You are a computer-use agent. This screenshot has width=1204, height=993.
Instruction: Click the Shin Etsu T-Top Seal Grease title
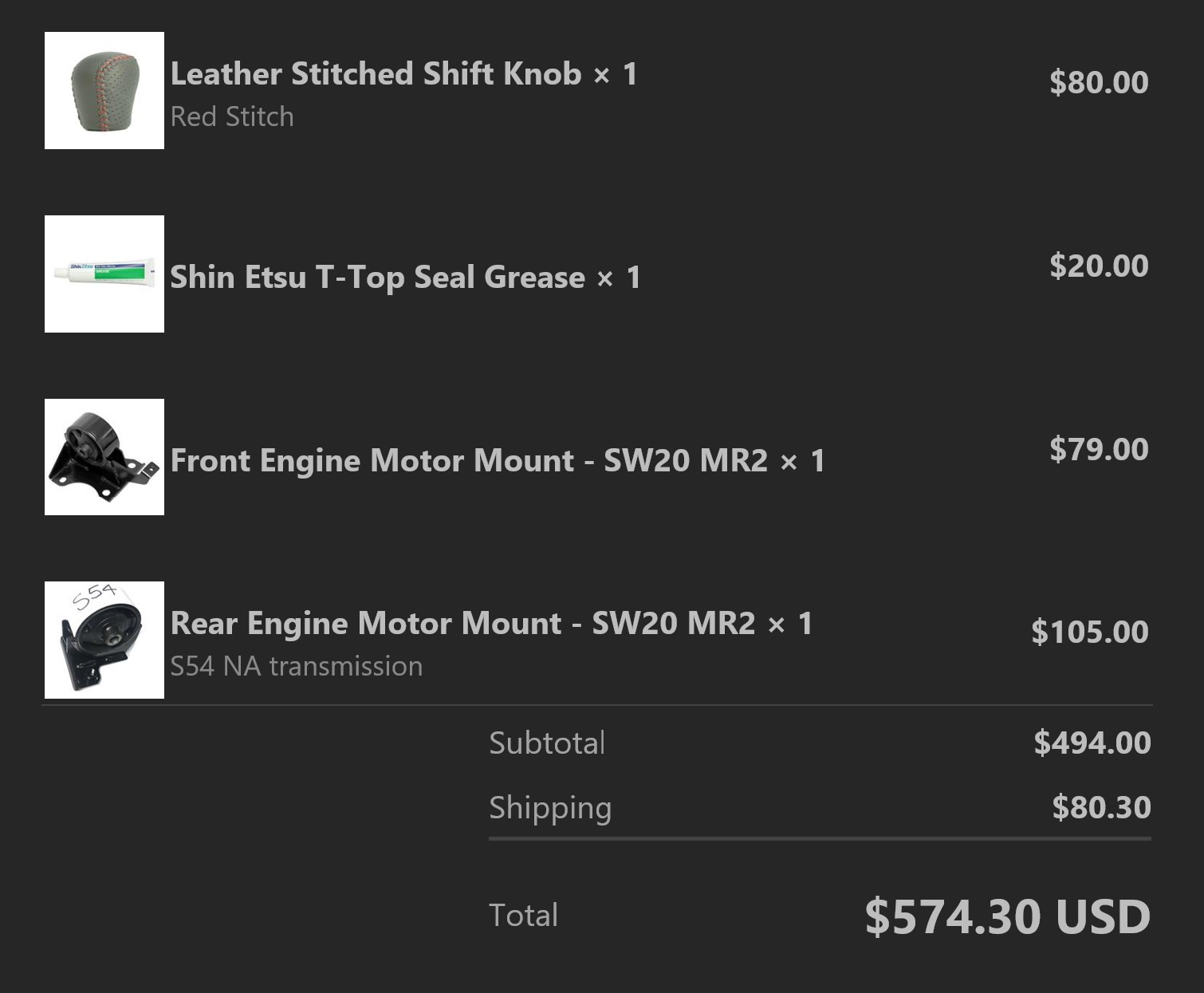pyautogui.click(x=377, y=278)
